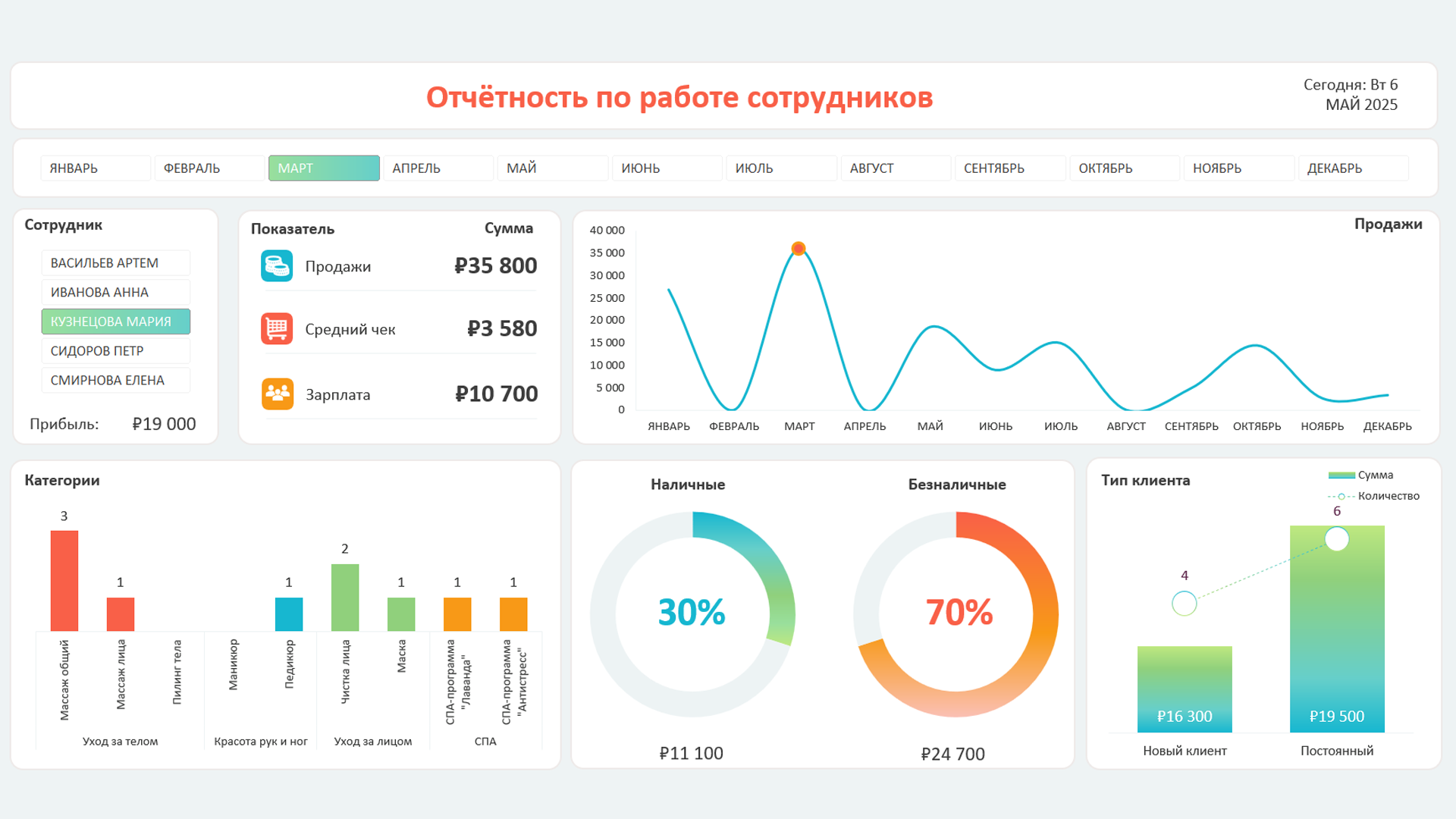Click the orange СПА-программа "Лаванда" bar

point(457,614)
